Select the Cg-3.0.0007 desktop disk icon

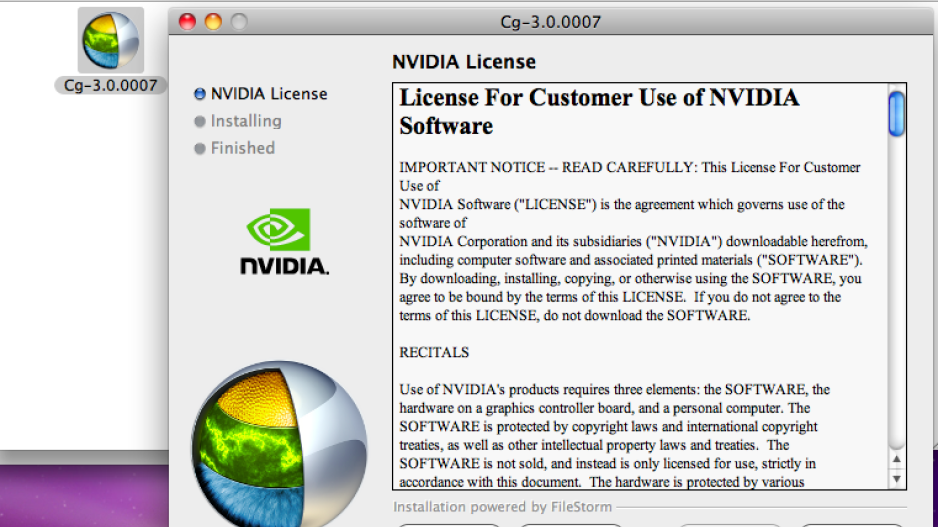click(111, 40)
